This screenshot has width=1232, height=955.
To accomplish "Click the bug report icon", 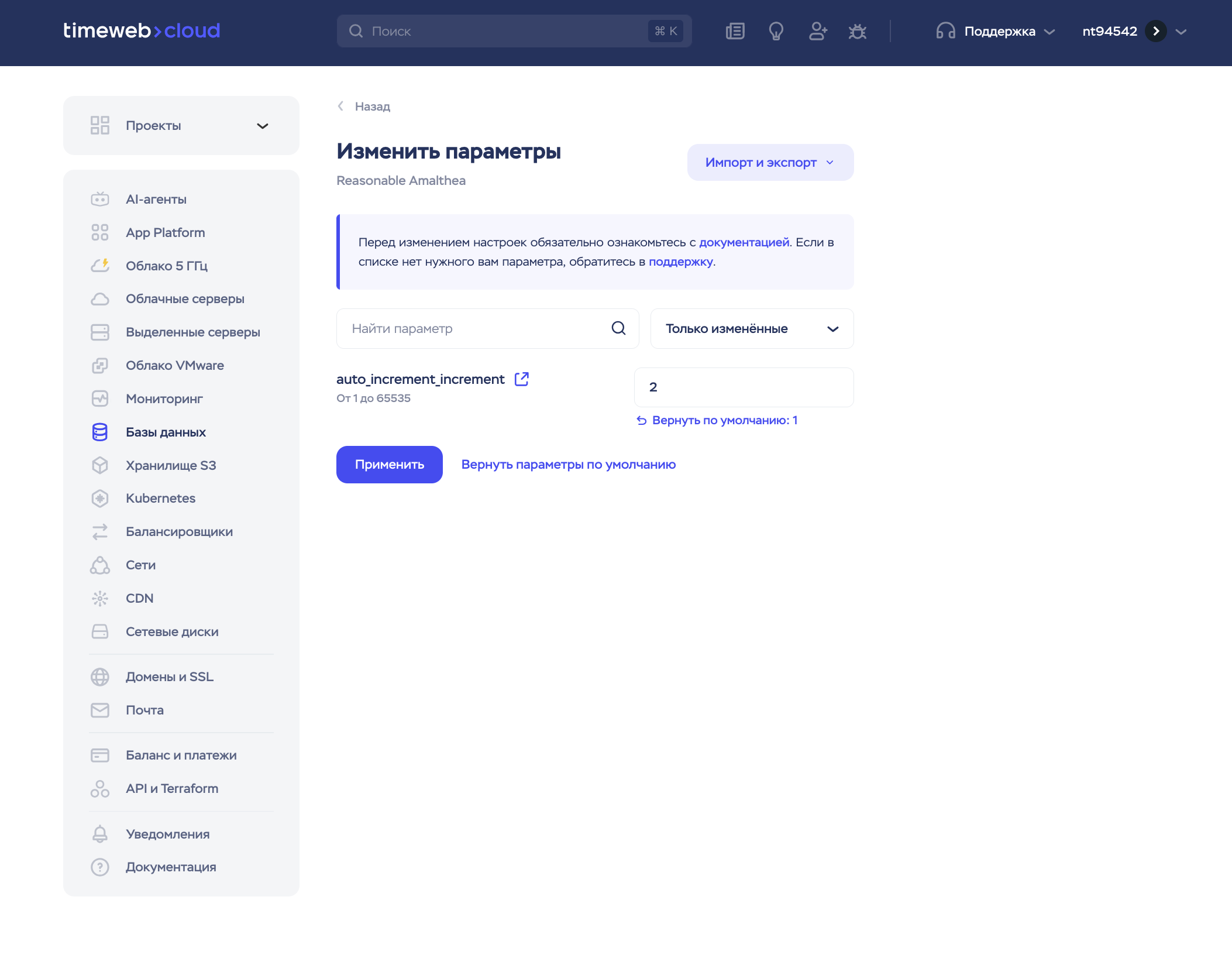I will 858,31.
